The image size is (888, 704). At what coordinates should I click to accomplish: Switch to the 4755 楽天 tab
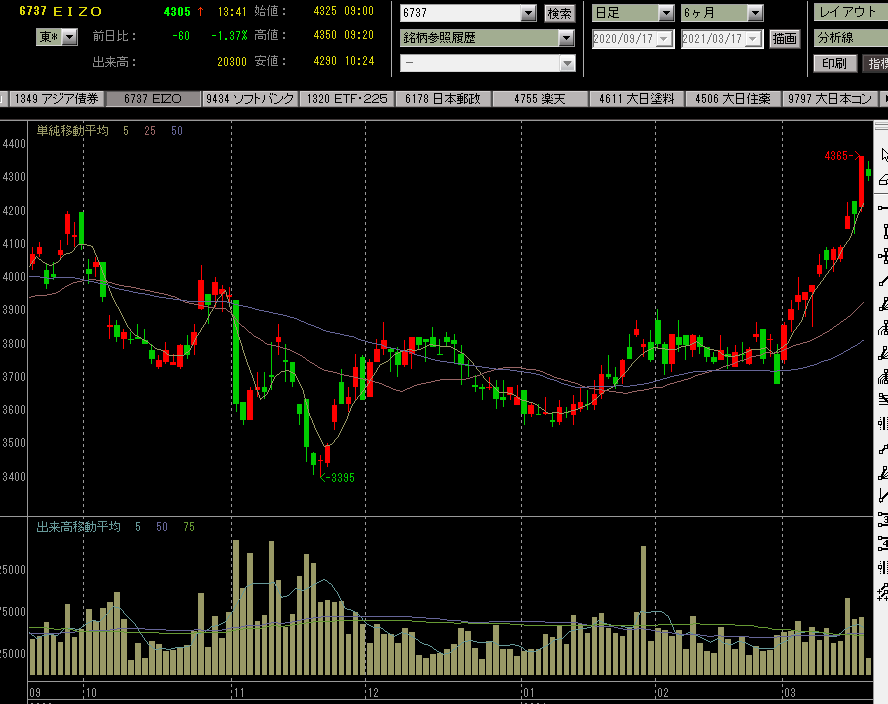540,100
